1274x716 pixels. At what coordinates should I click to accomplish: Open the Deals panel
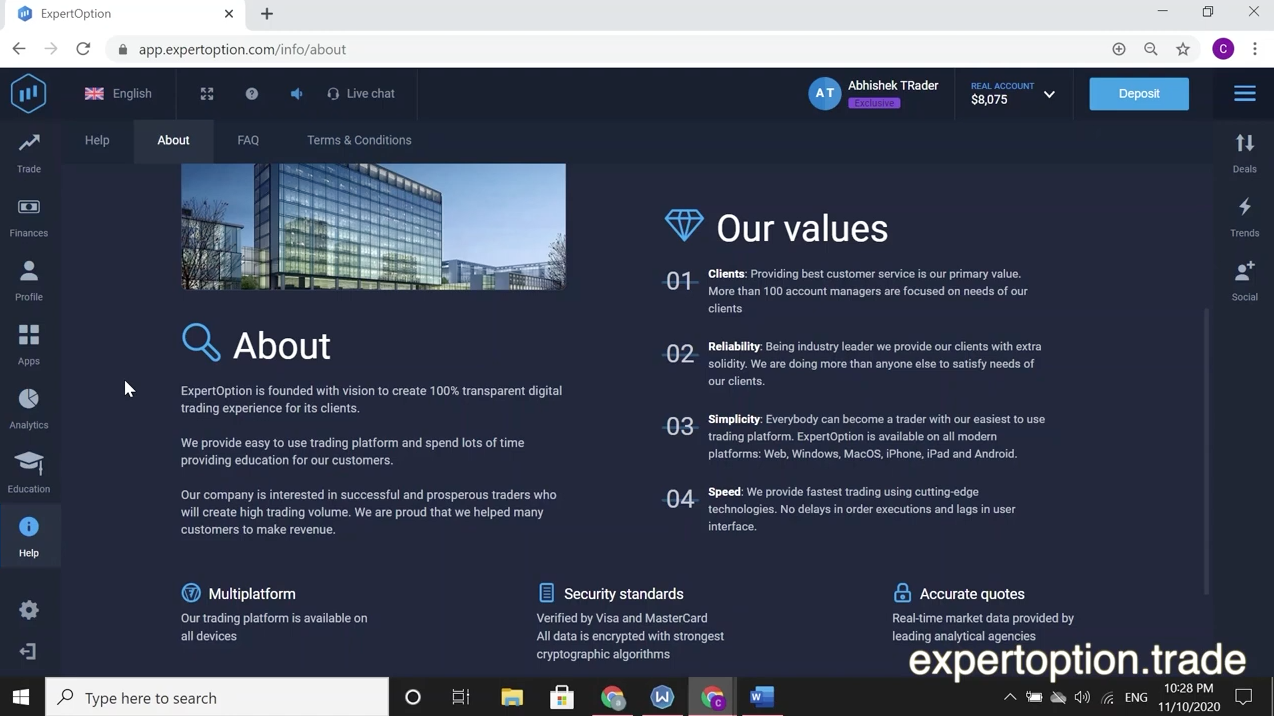coord(1245,152)
